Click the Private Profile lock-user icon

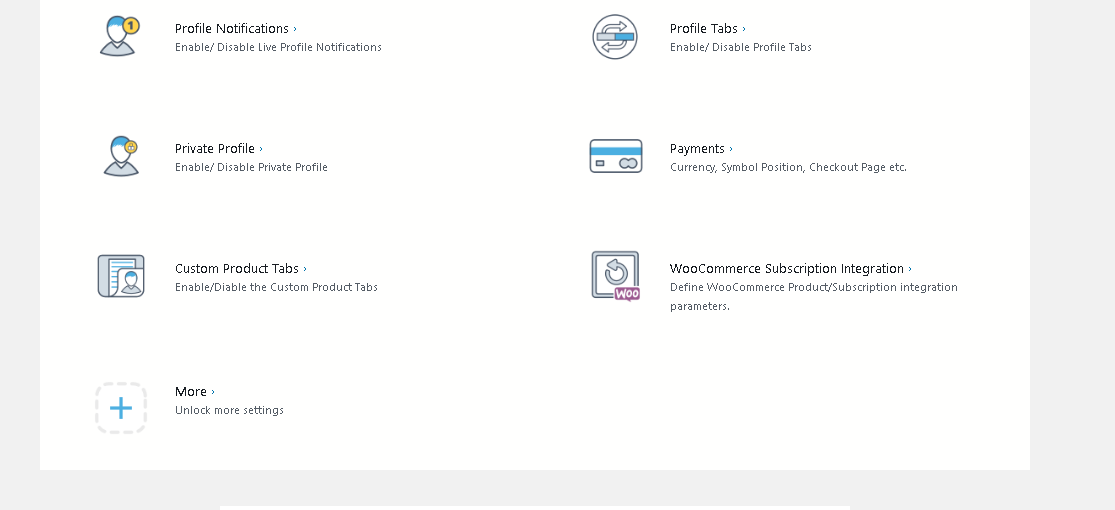pos(121,156)
